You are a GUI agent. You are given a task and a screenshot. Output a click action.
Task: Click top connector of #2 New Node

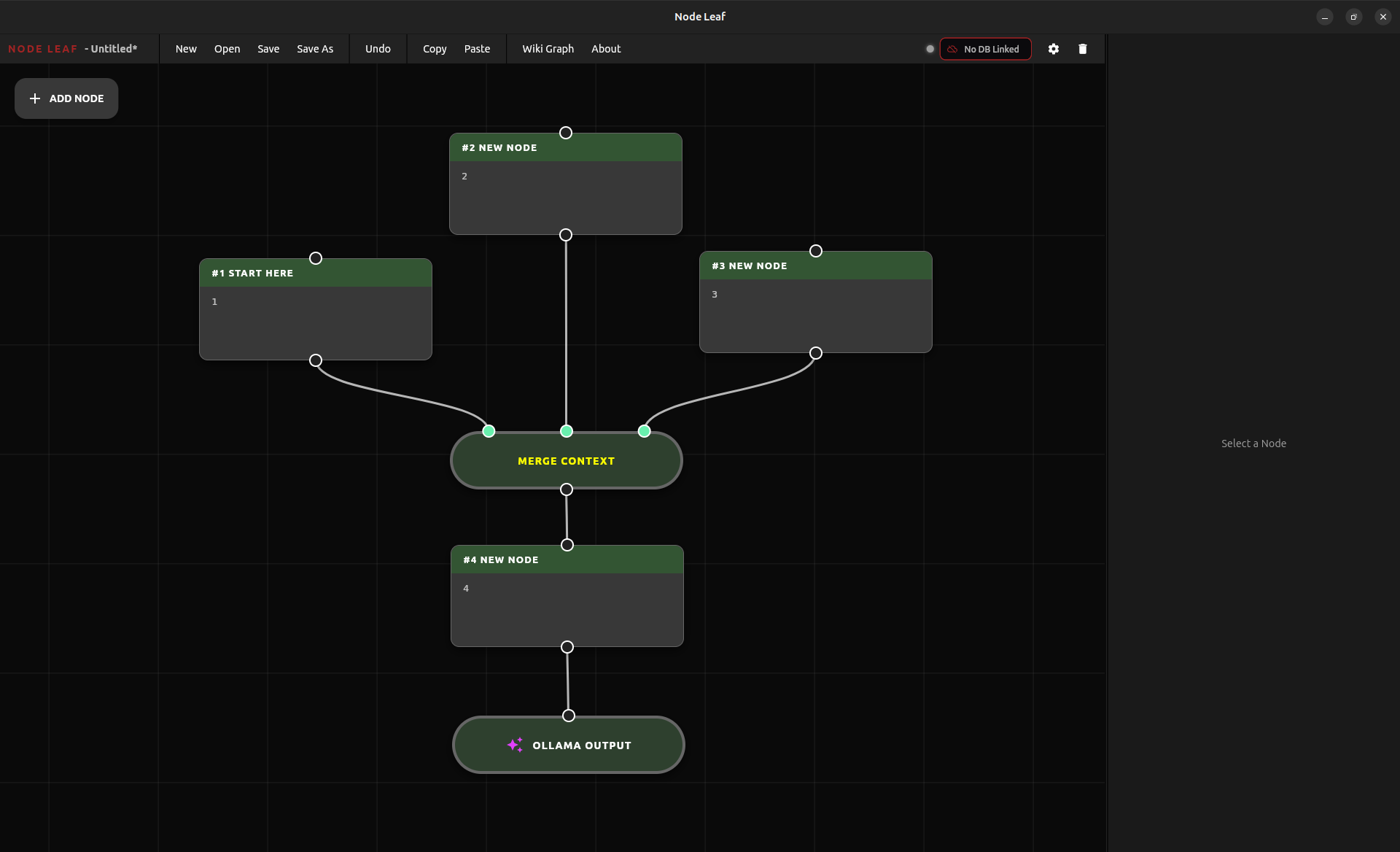click(x=566, y=133)
